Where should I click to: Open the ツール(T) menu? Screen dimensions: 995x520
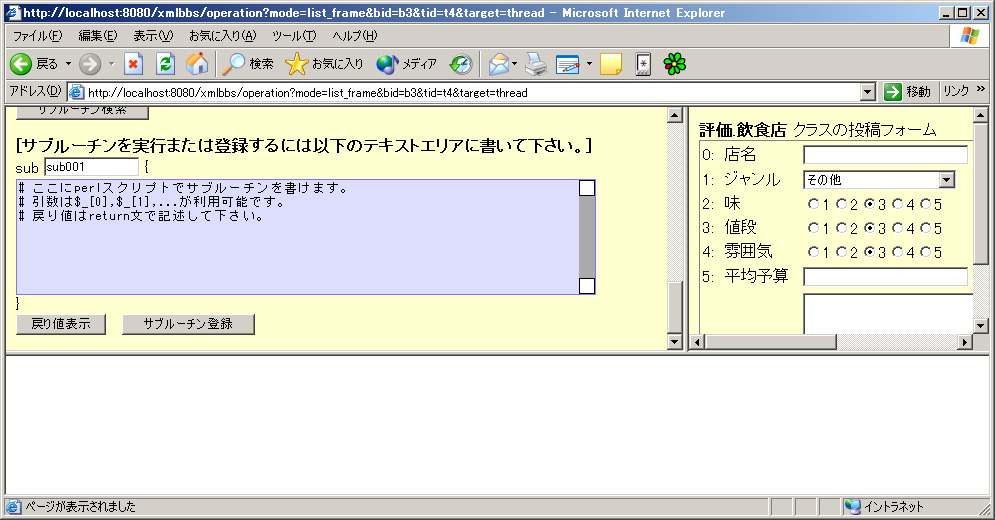pyautogui.click(x=294, y=36)
